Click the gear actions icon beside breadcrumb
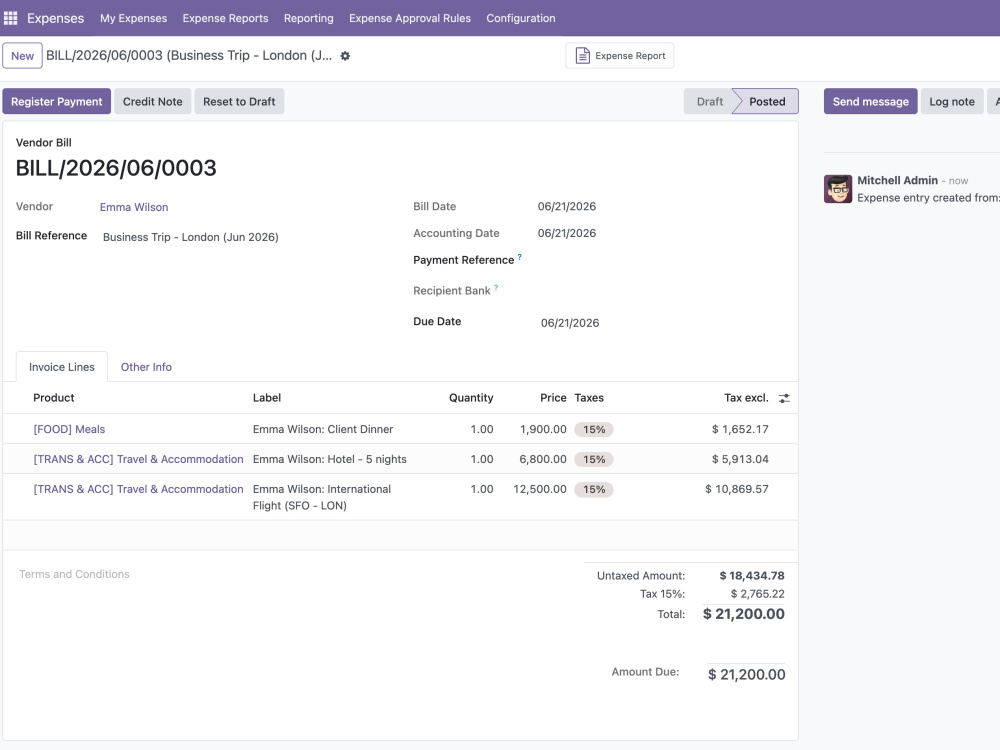Viewport: 1000px width, 750px height. [345, 56]
